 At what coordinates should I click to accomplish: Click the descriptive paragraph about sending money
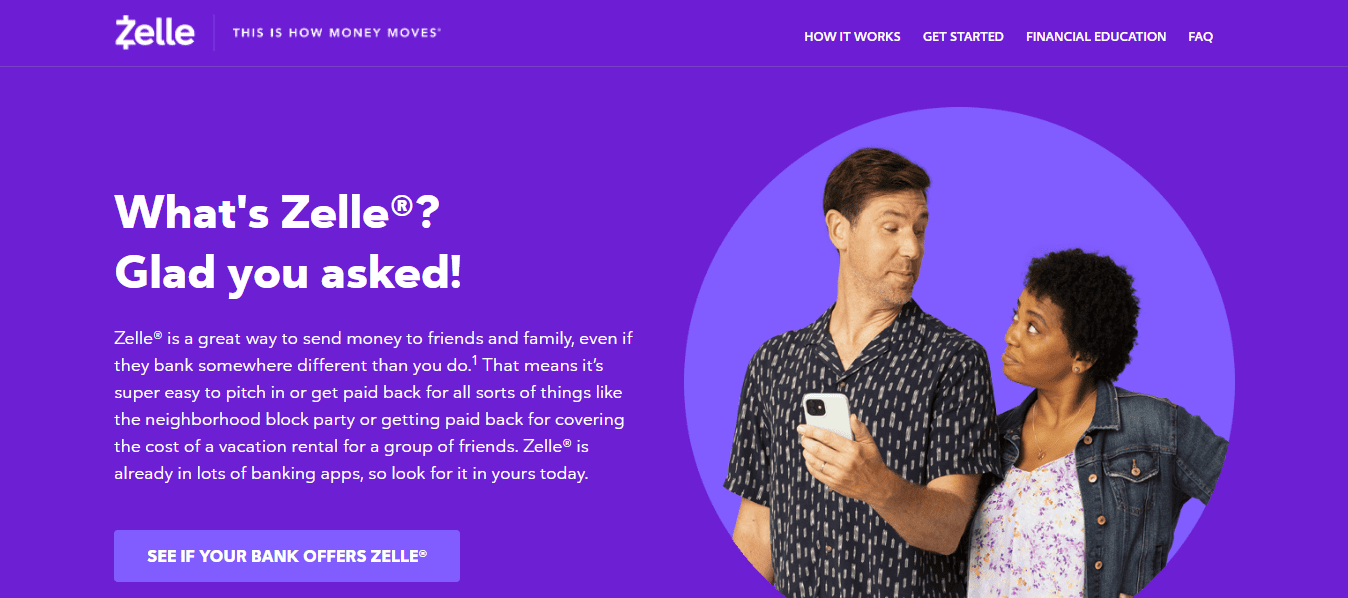coord(374,406)
